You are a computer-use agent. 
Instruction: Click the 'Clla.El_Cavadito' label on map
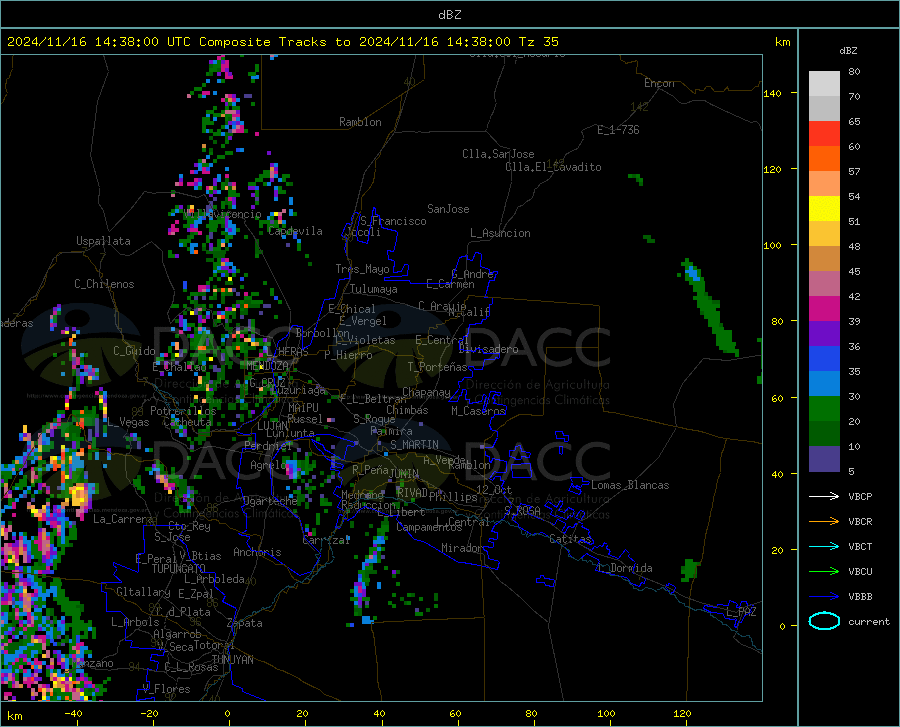coord(553,167)
